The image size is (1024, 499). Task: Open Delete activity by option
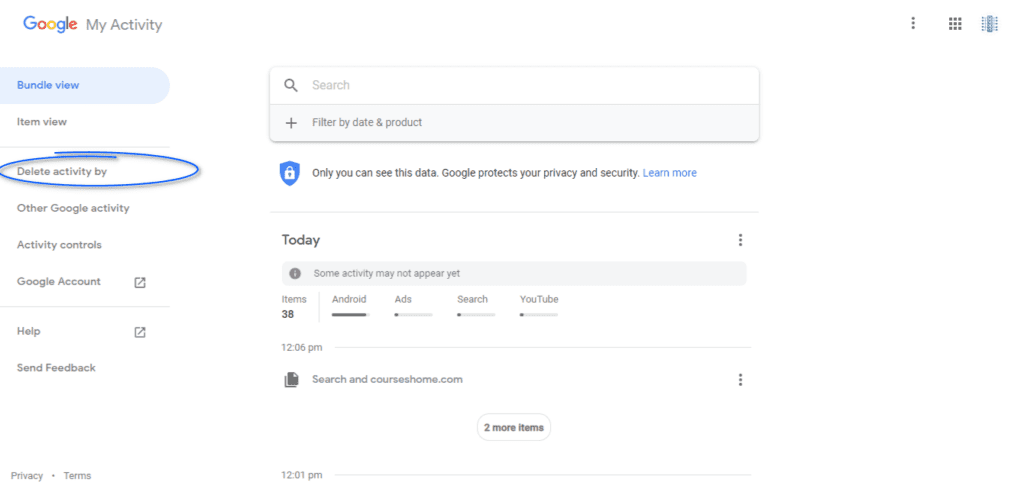point(62,172)
